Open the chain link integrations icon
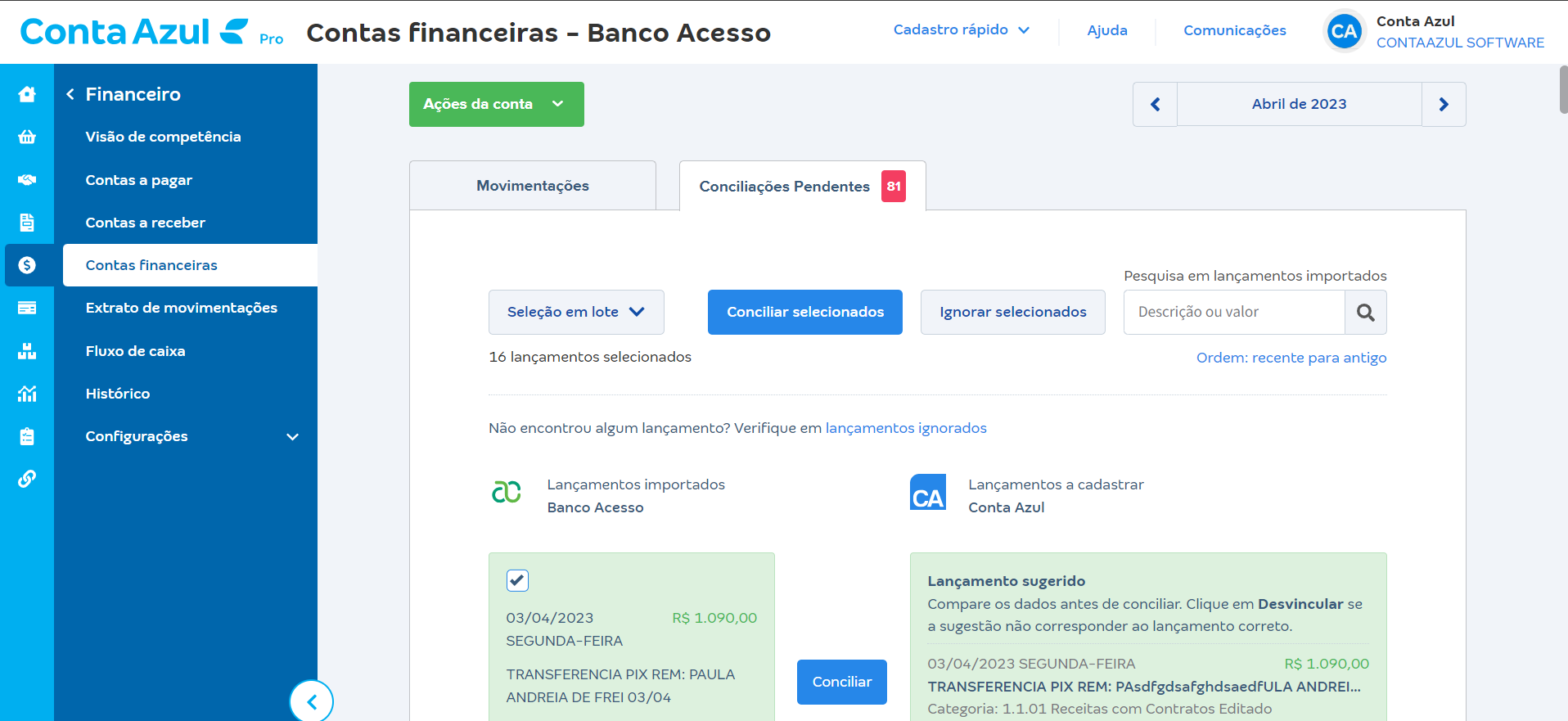1568x721 pixels. (27, 479)
